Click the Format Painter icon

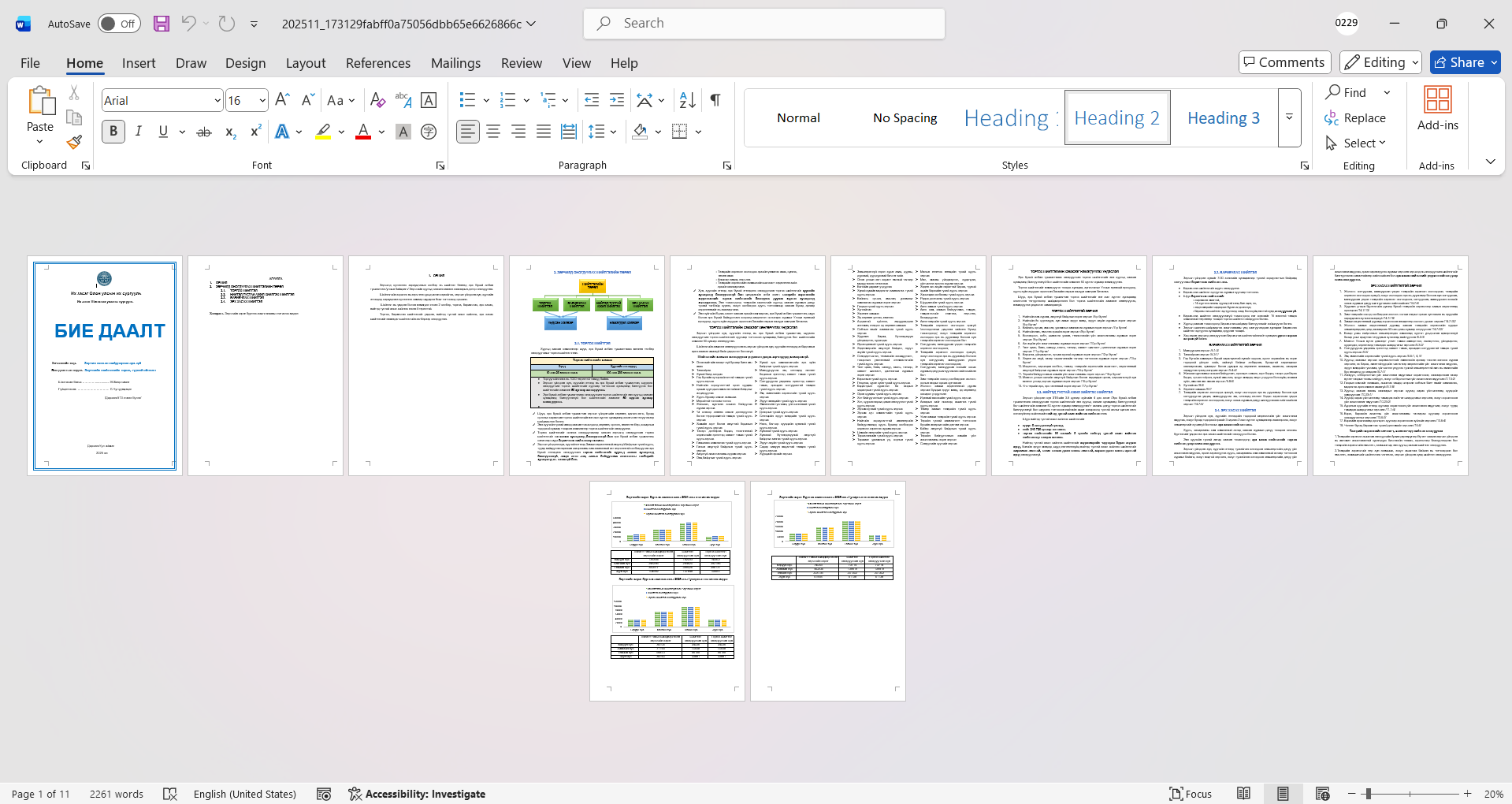[x=74, y=143]
